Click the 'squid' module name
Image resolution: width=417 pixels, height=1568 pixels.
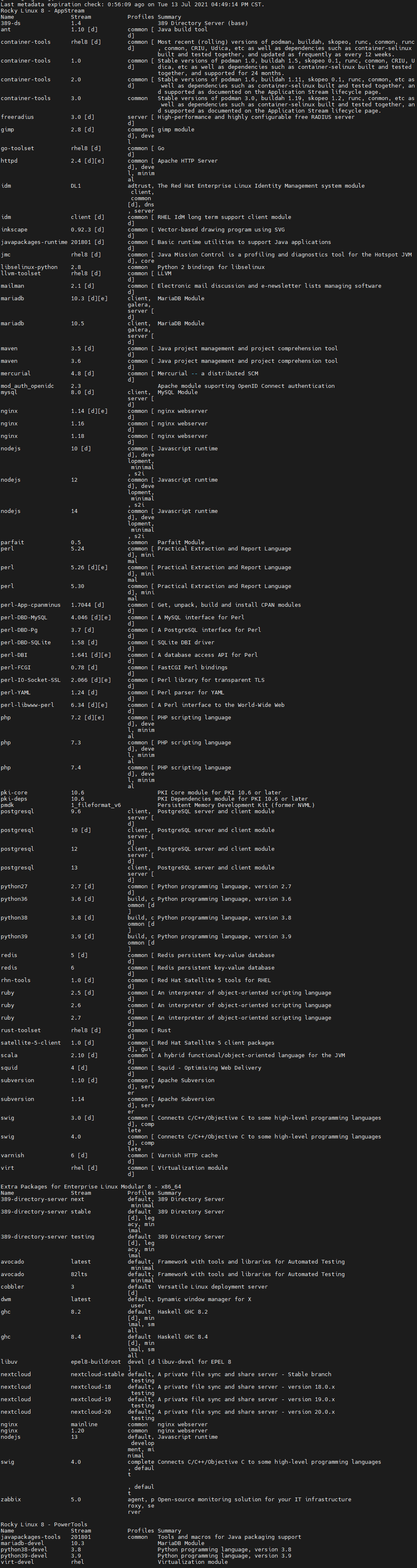[x=9, y=1068]
